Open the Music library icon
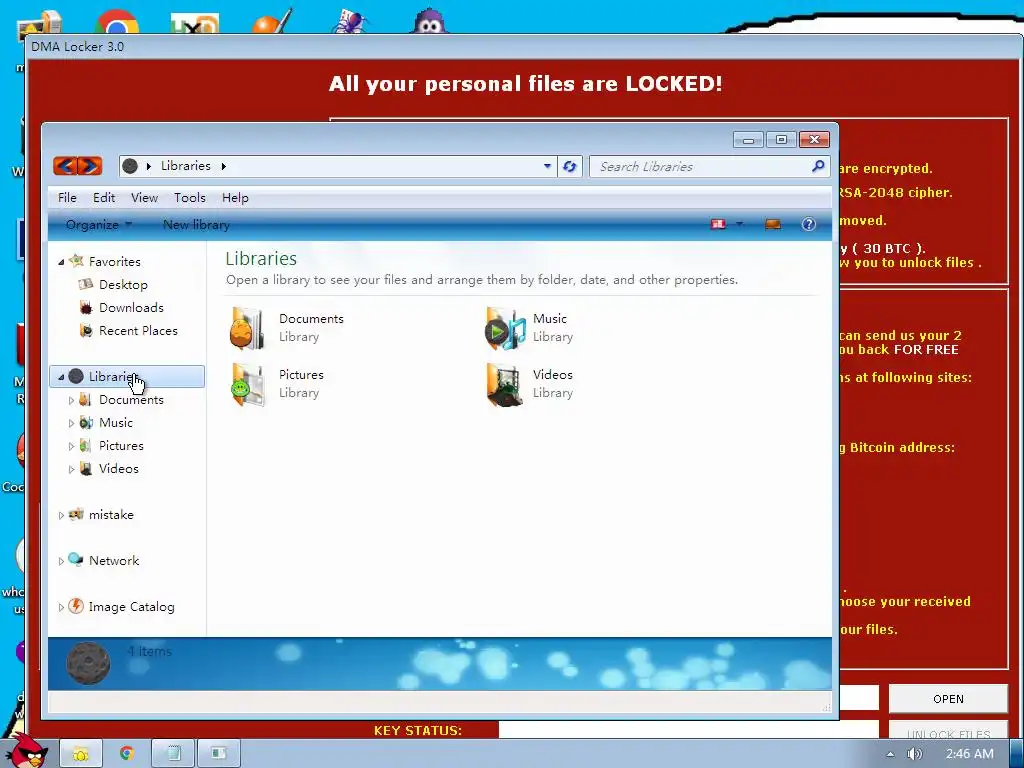 [505, 328]
